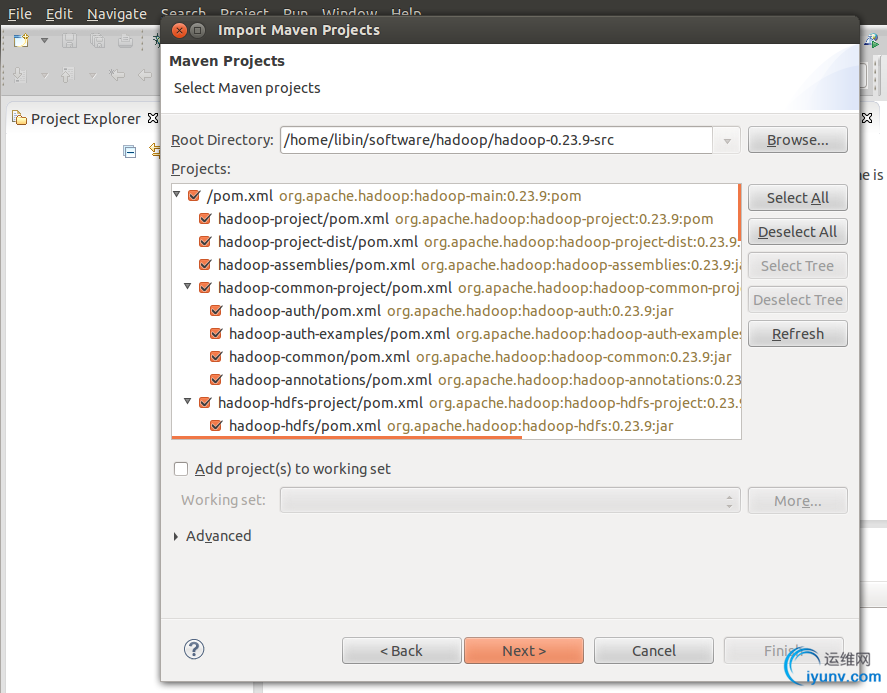Click the Previous Annotation up-arrow icon
887x693 pixels.
point(67,75)
